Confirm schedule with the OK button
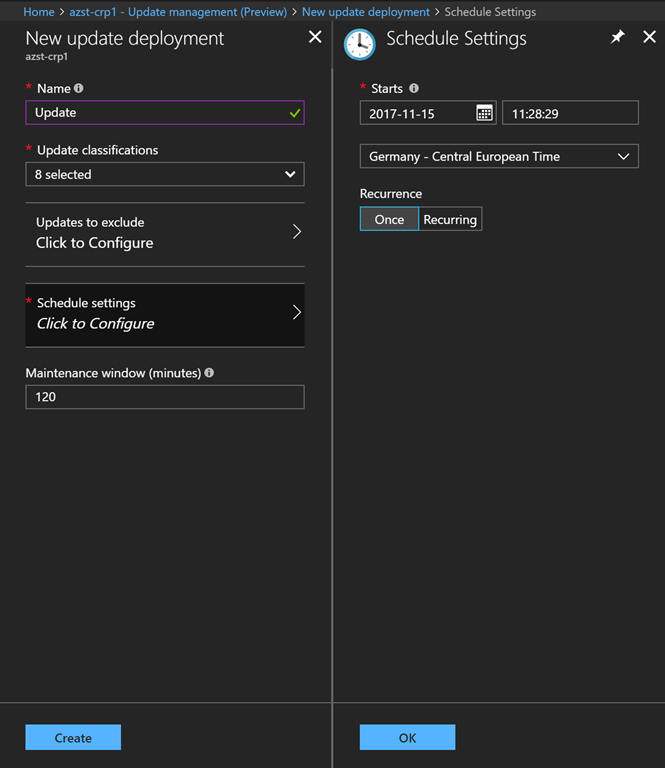The height and width of the screenshot is (768, 665). pyautogui.click(x=407, y=738)
